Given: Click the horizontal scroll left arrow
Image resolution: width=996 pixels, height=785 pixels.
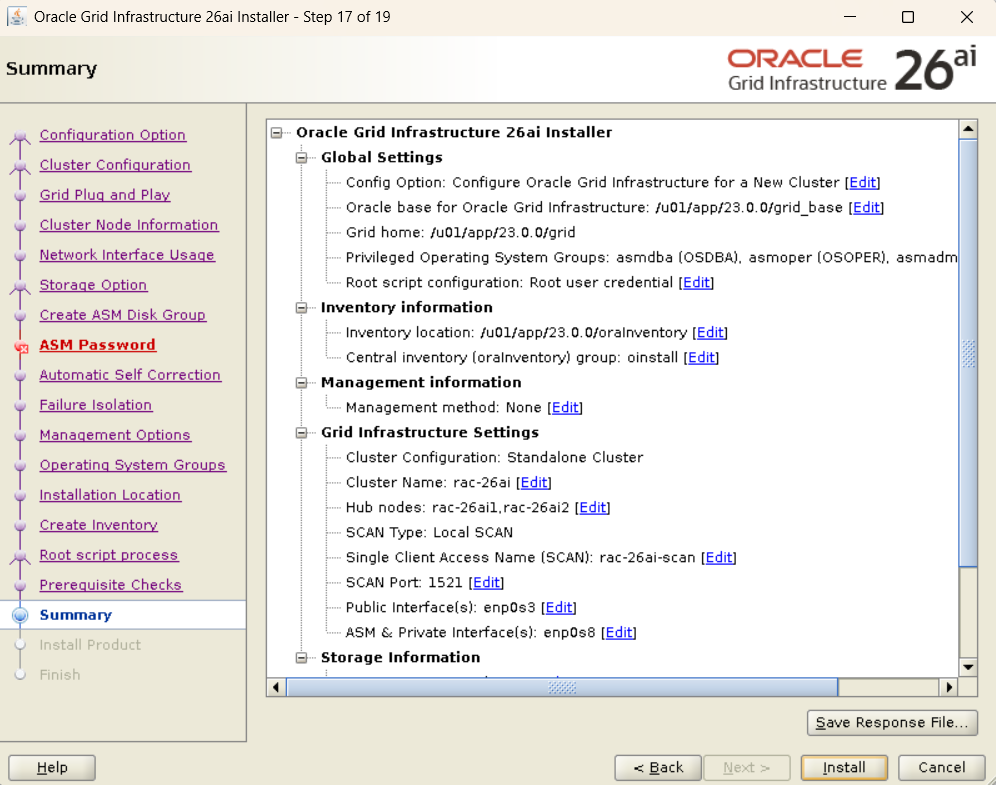Looking at the screenshot, I should 276,688.
